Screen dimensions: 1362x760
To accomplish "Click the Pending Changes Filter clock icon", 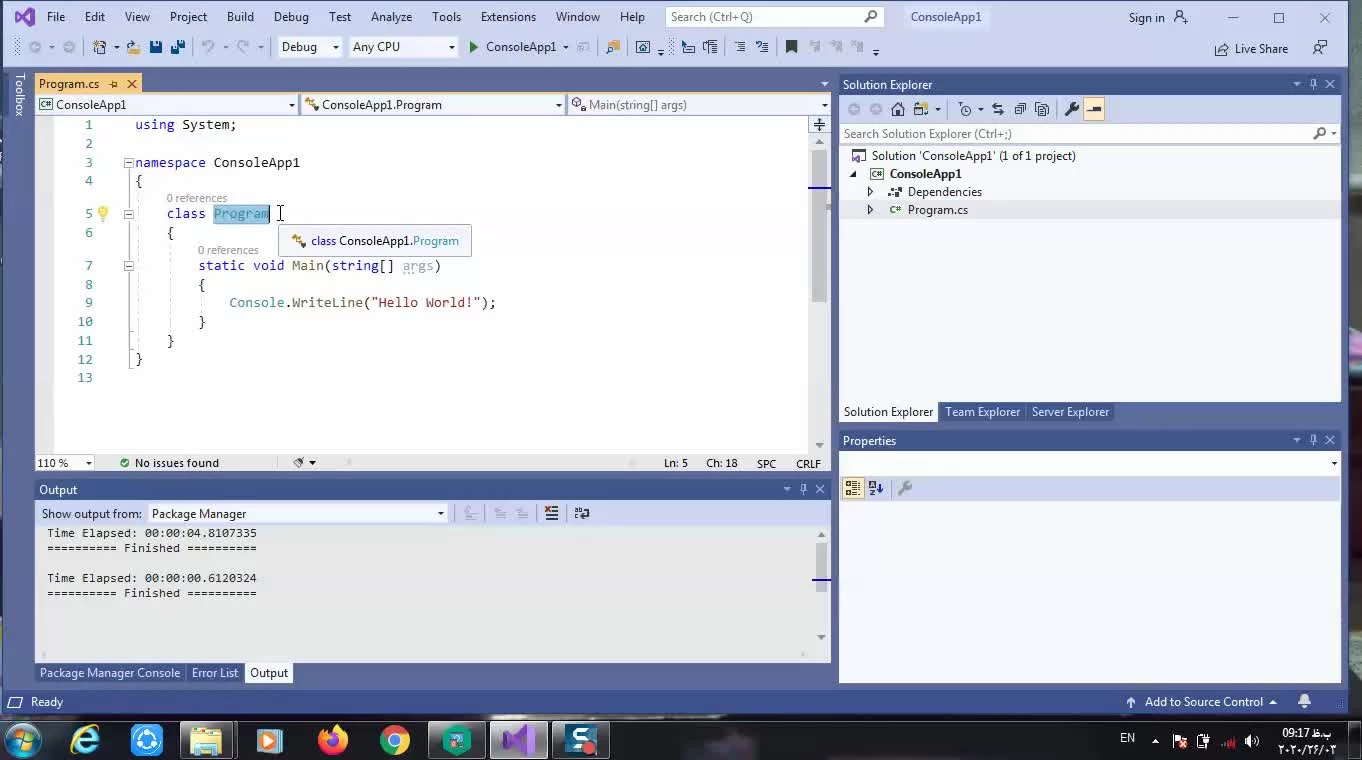I will click(x=965, y=109).
